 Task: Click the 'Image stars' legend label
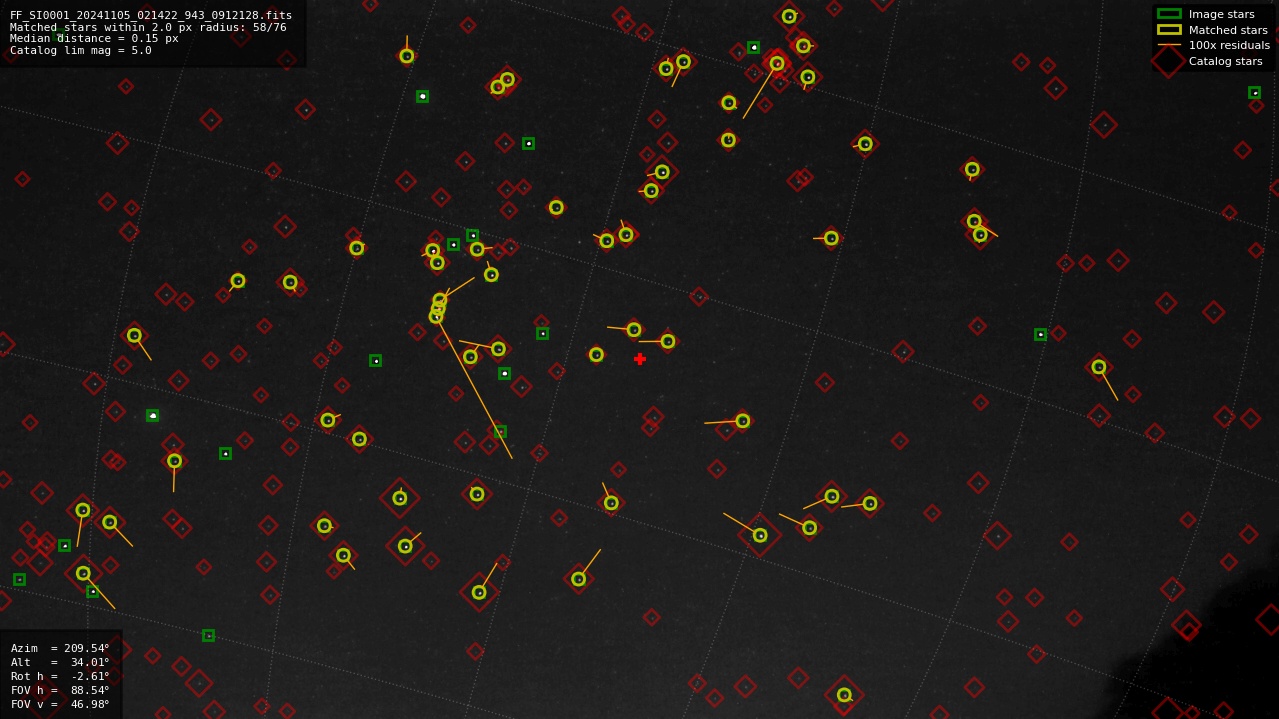click(x=1221, y=14)
